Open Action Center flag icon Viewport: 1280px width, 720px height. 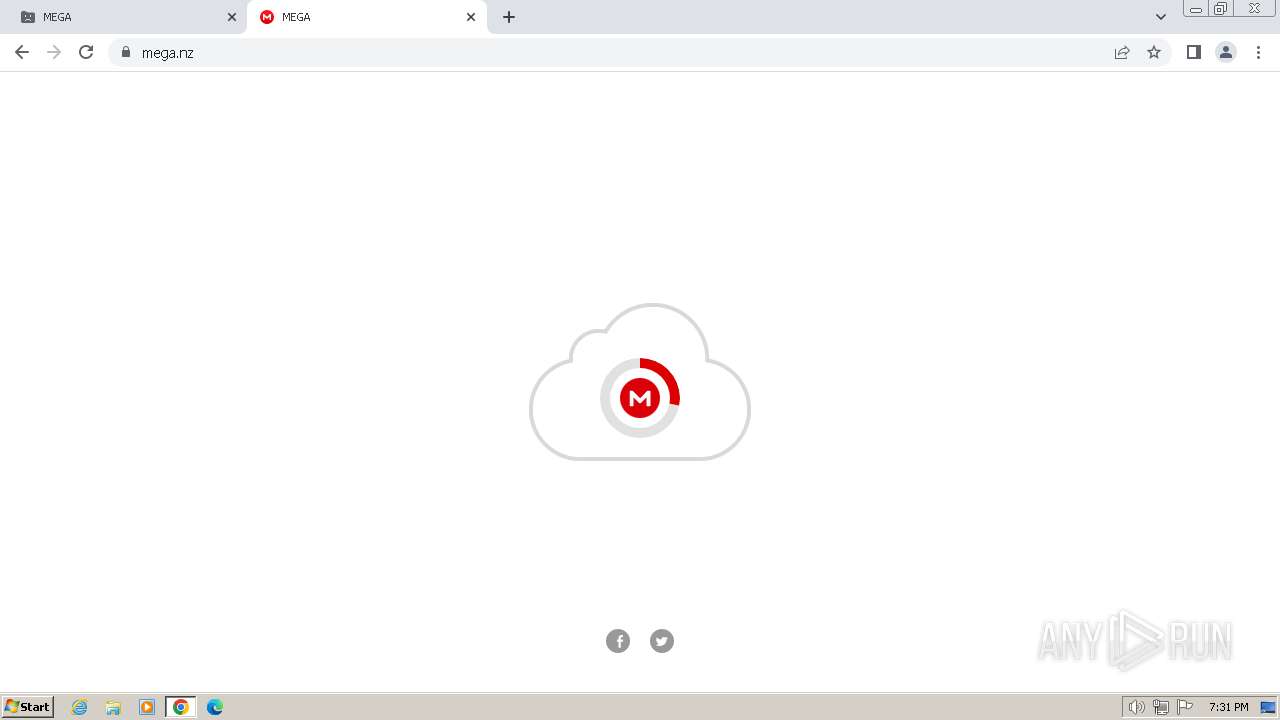1185,707
